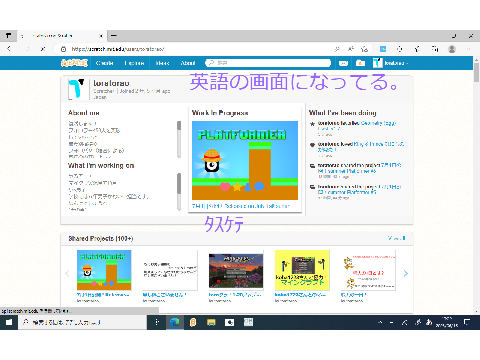
Task: Open the first shared project PLATFORMER thumbnail
Action: pos(104,270)
